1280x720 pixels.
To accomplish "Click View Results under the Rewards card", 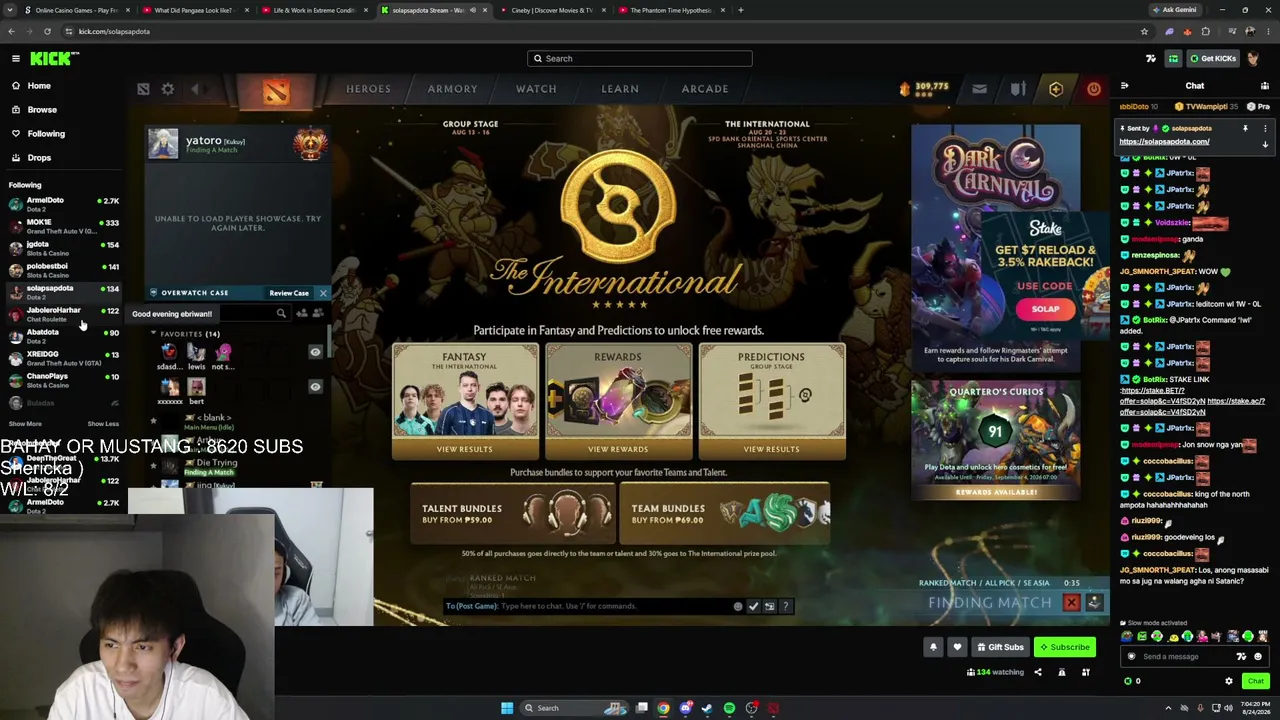I will coord(618,449).
